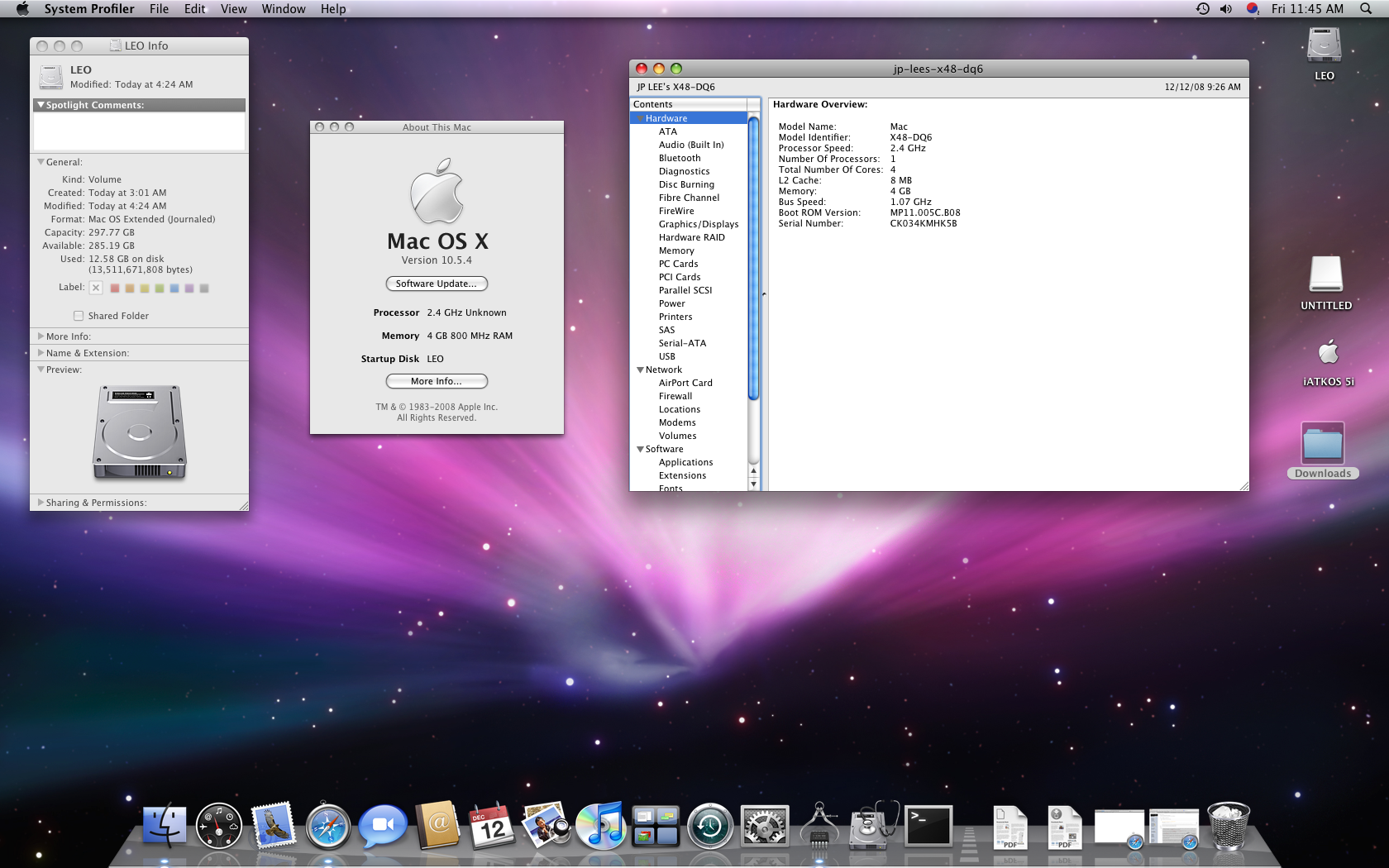Open Terminal from the Dock

928,826
